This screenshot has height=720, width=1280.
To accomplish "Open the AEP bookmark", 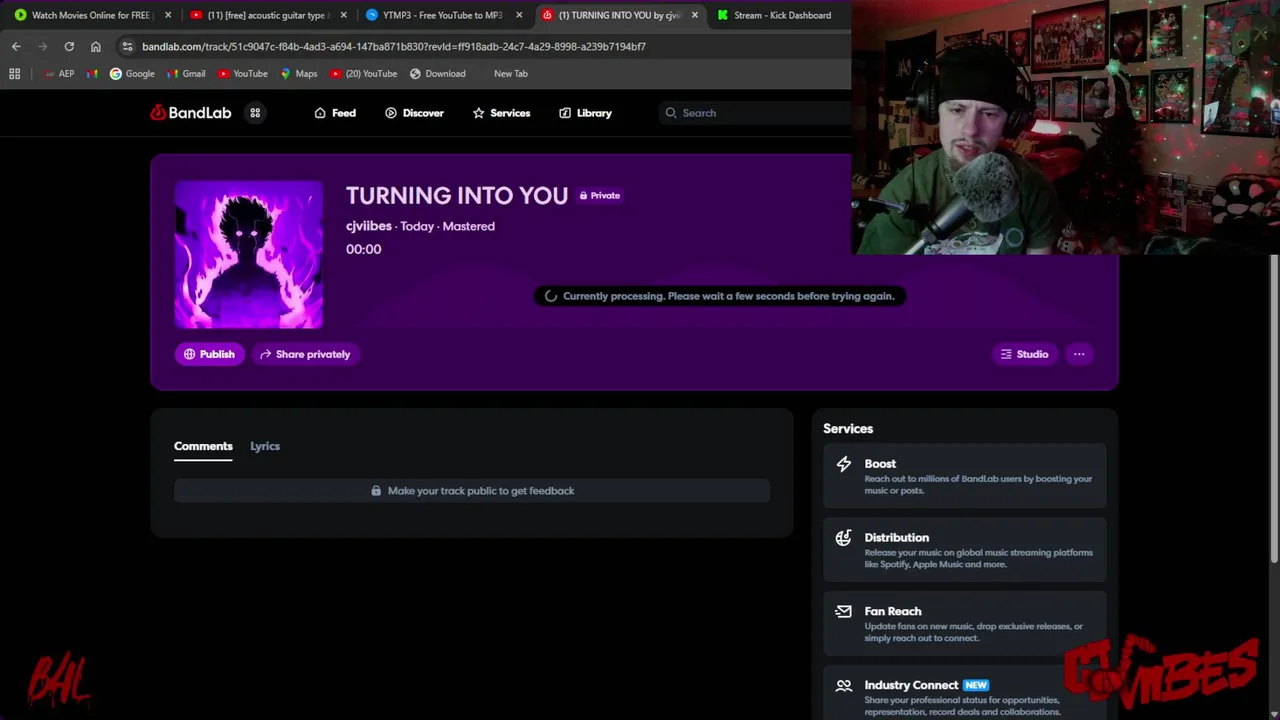I will pos(58,73).
